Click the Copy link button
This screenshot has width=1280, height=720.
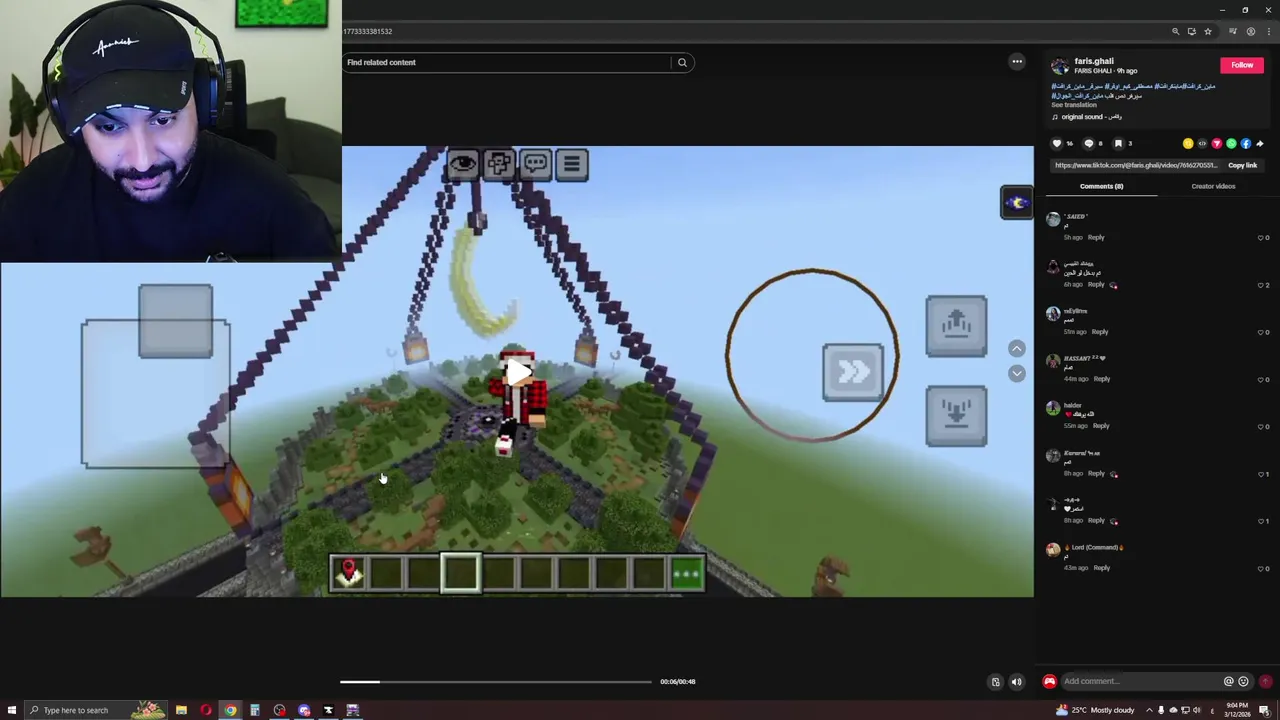coord(1243,165)
